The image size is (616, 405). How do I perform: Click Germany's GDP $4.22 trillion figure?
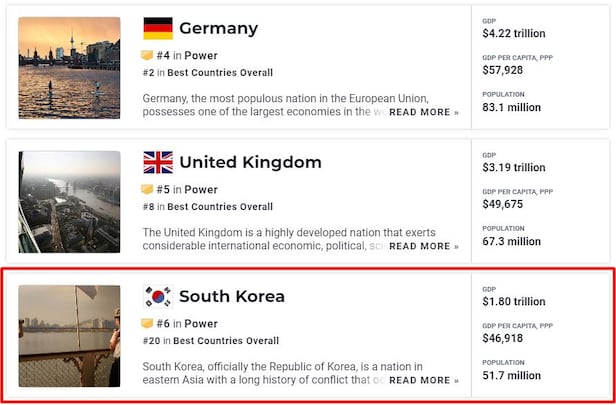[x=514, y=34]
